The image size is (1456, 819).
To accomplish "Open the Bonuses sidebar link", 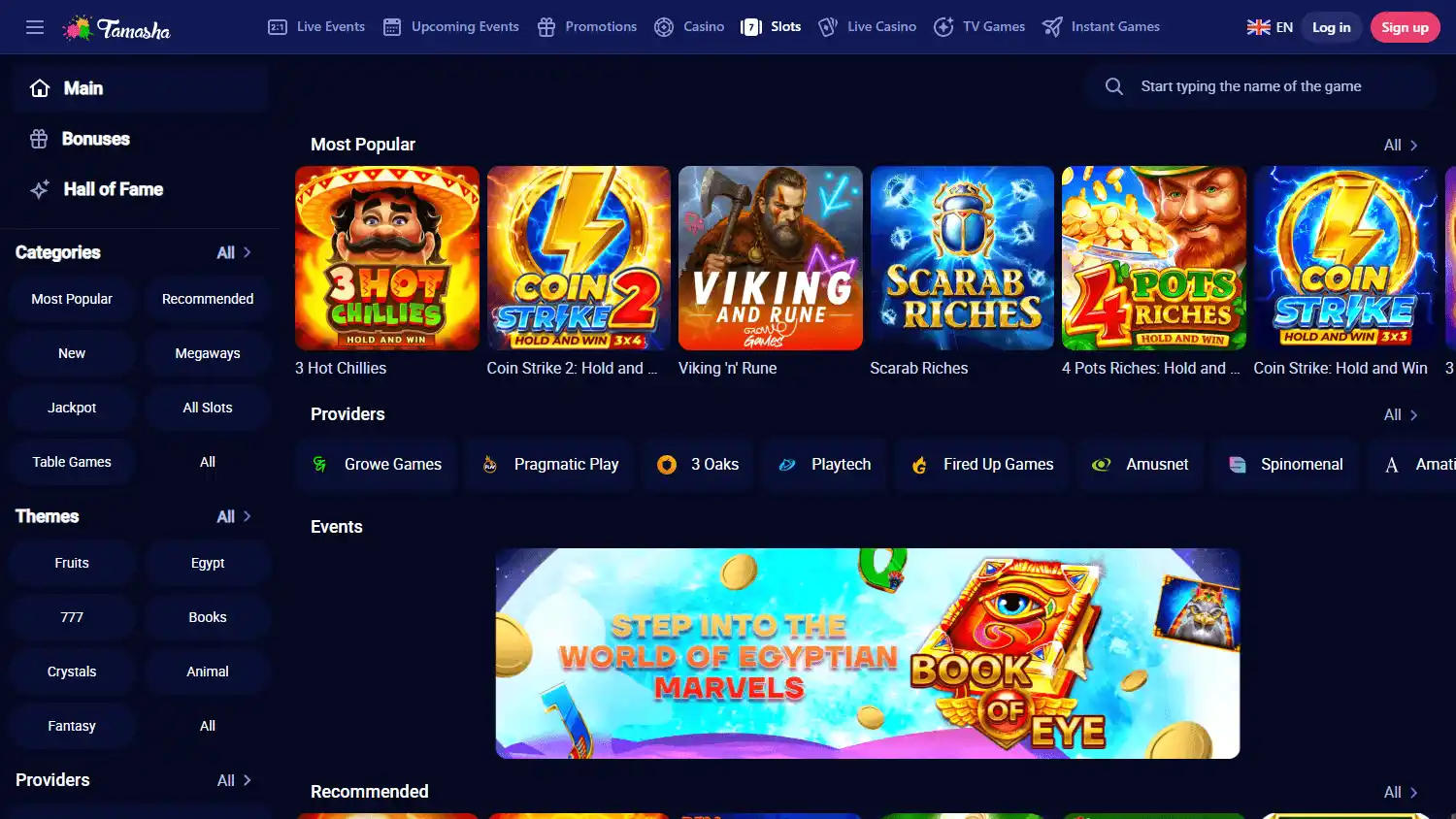I will [140, 139].
